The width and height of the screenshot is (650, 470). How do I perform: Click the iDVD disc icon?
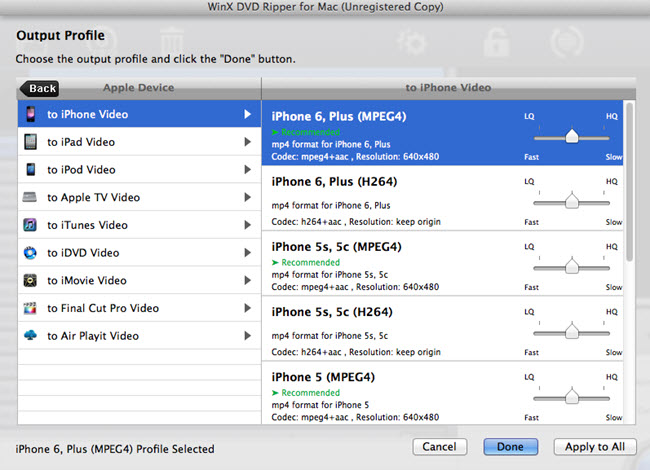coord(30,252)
